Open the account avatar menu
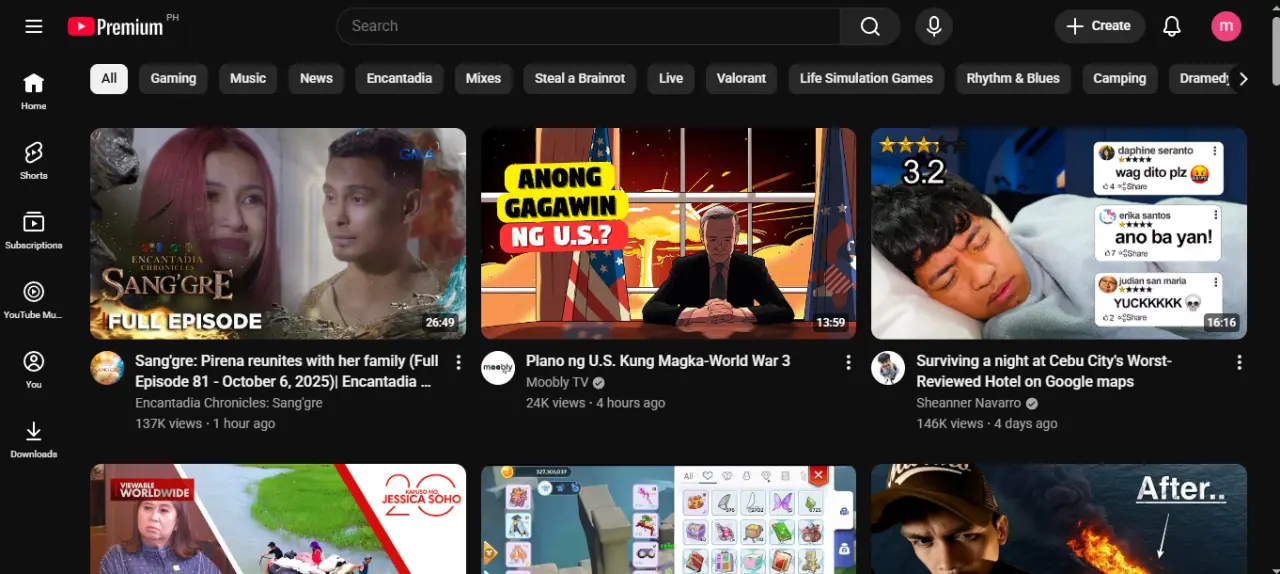The width and height of the screenshot is (1280, 574). (x=1226, y=26)
